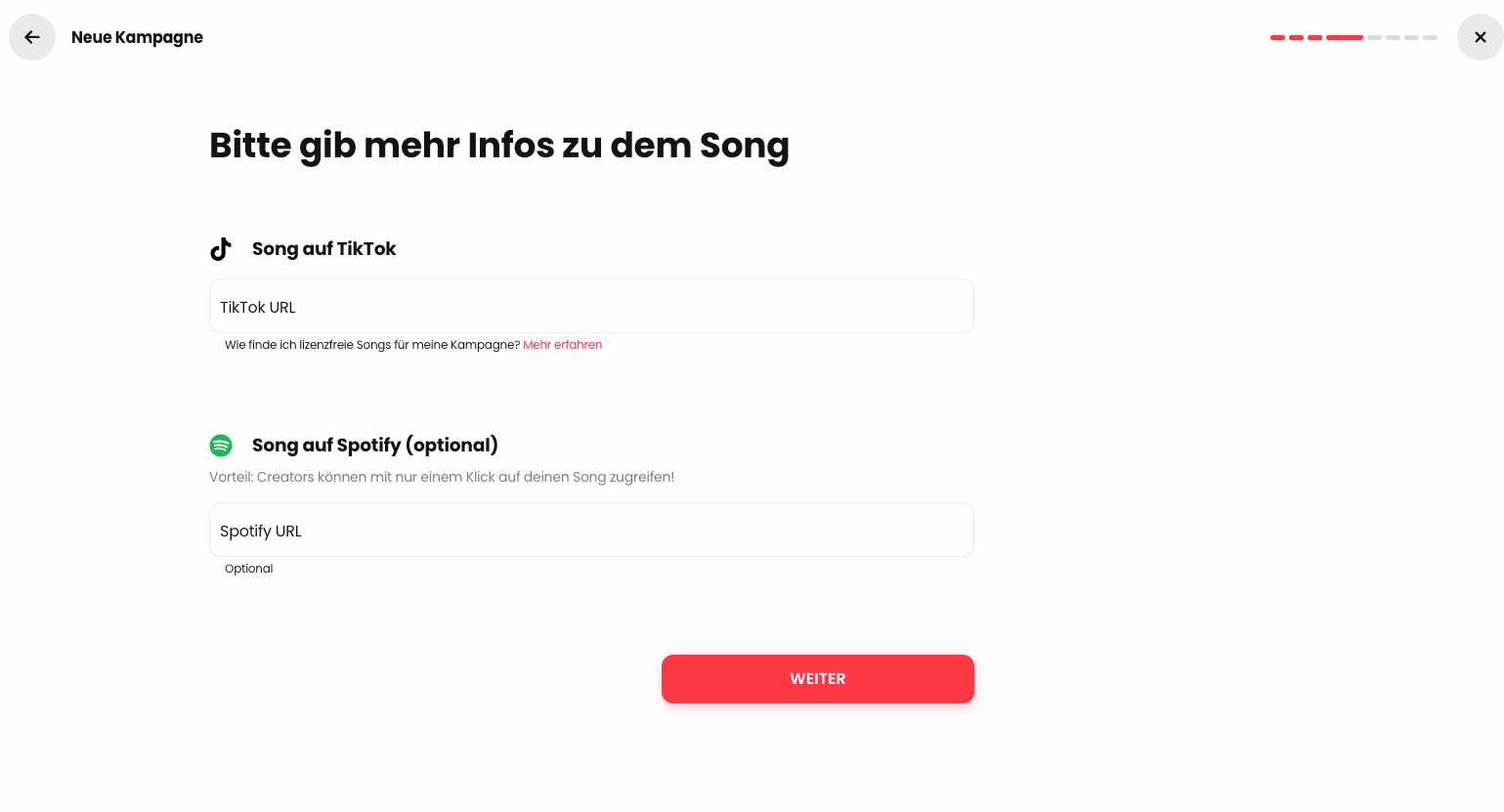
Task: Open the 'Mehr erfahren' link
Action: pos(563,345)
